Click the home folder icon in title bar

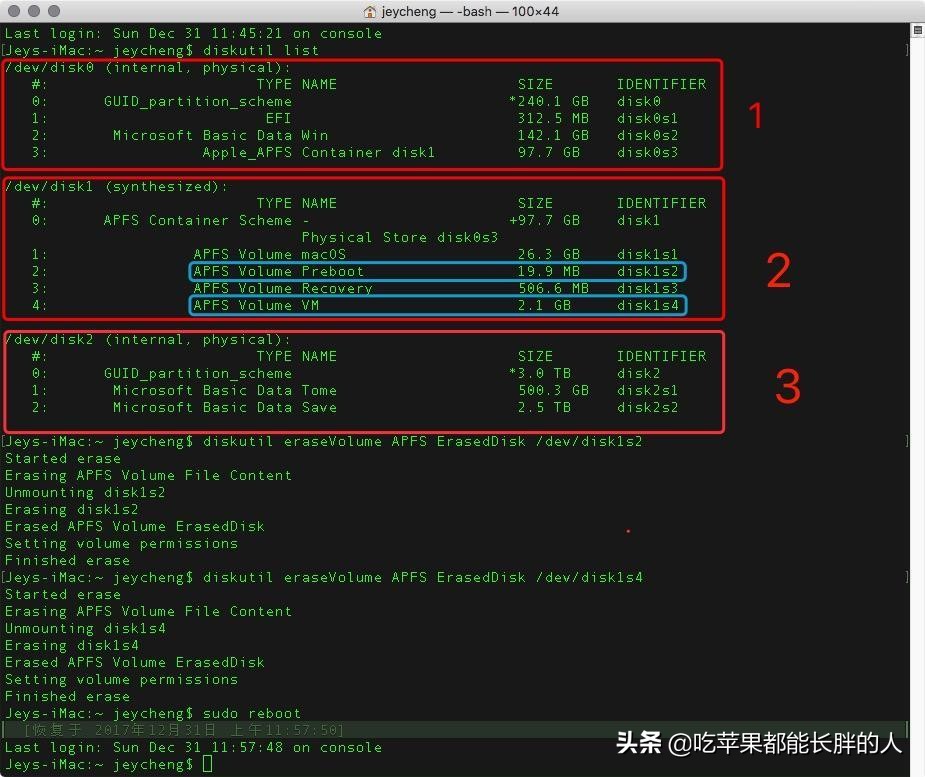tap(370, 11)
